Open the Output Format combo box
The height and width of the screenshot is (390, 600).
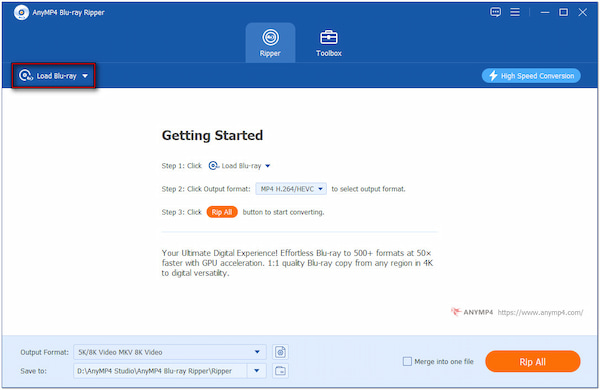170,352
